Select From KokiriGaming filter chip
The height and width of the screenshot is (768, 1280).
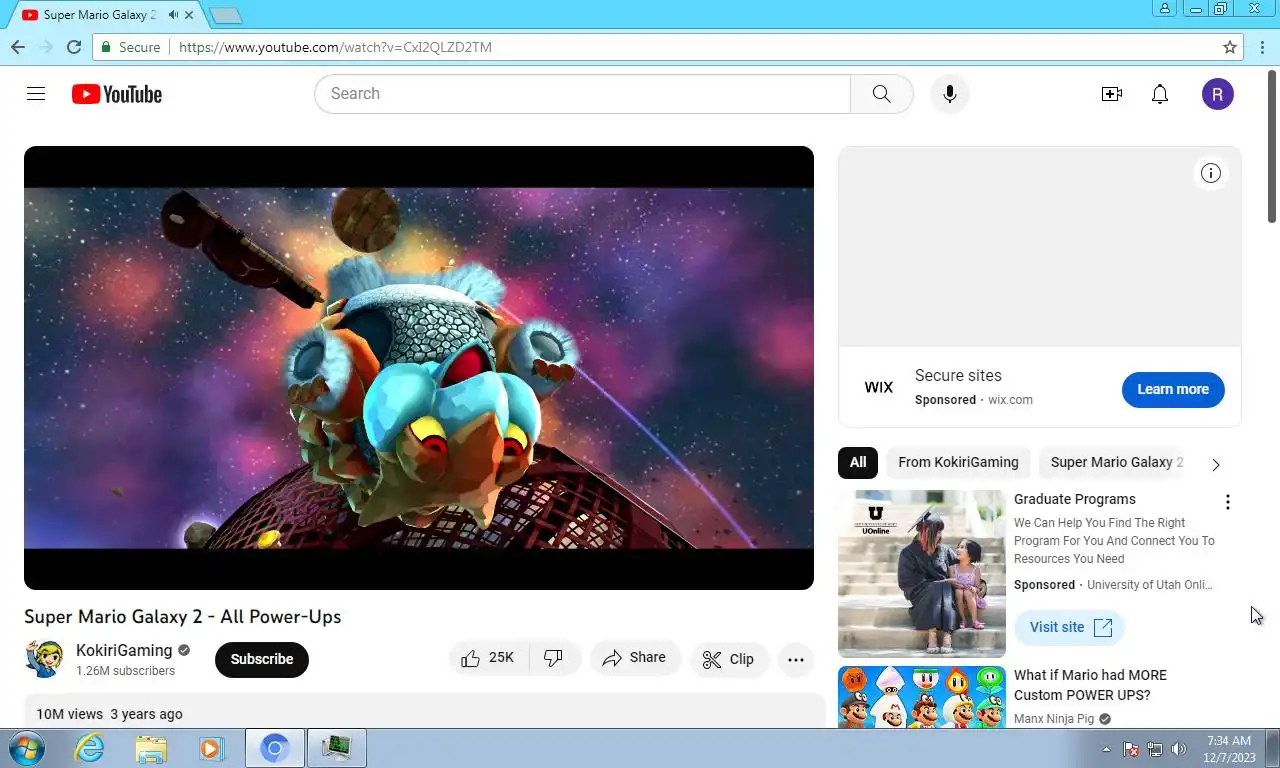[x=958, y=462]
